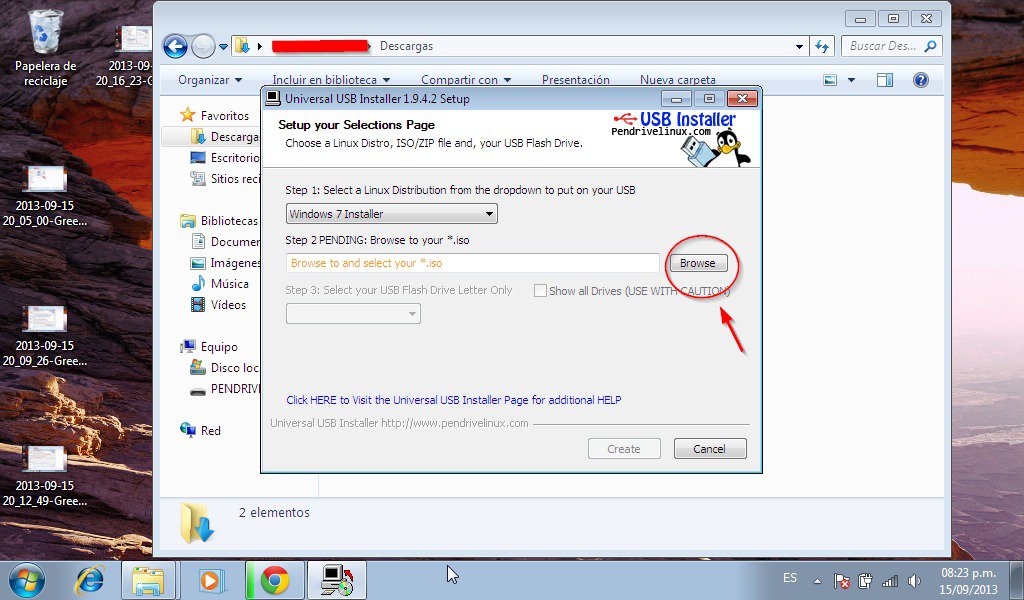Screen dimensions: 1024x600
Task: Cancel the USB Installer setup
Action: [709, 449]
